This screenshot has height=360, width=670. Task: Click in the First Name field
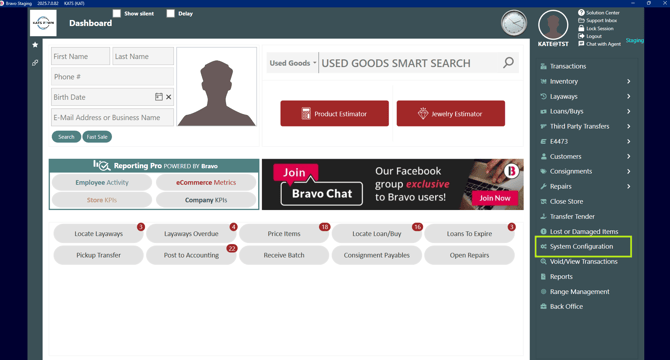click(80, 56)
